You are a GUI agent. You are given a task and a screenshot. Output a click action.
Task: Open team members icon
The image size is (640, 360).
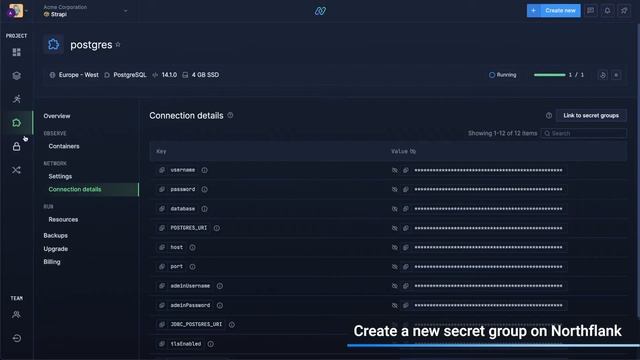point(16,315)
